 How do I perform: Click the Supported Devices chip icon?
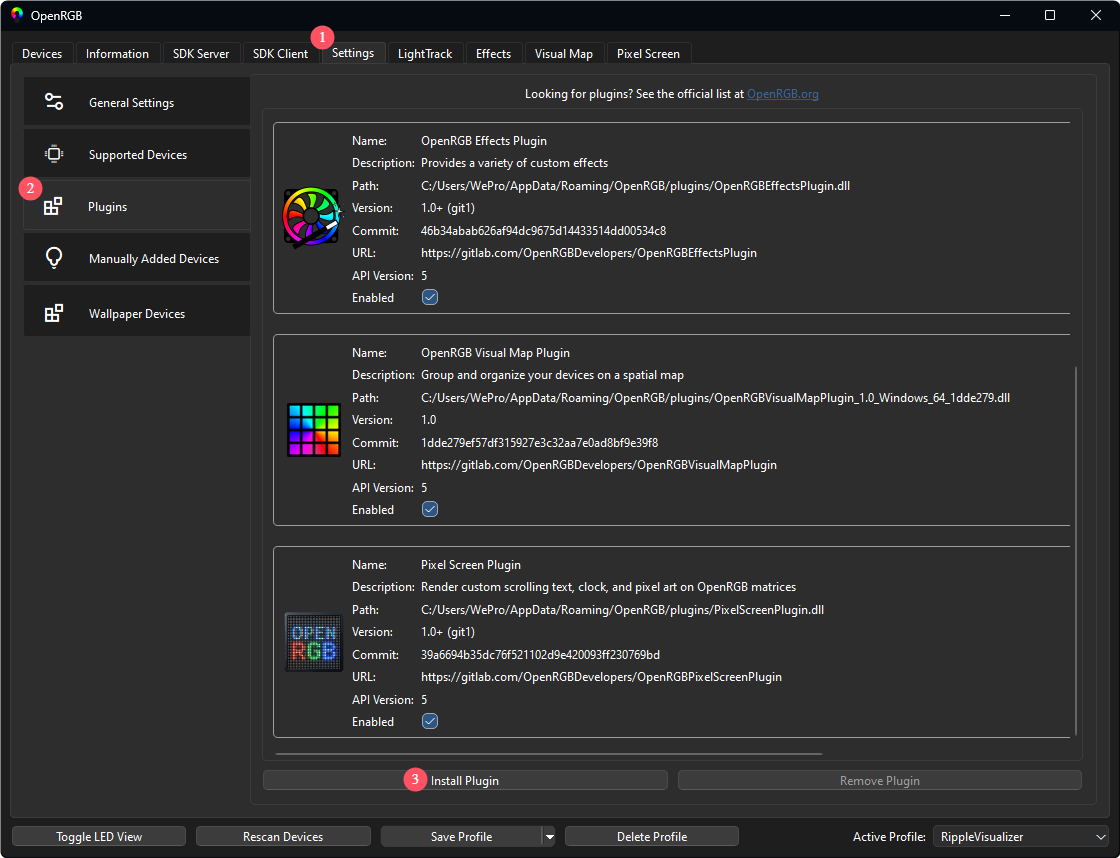point(54,154)
